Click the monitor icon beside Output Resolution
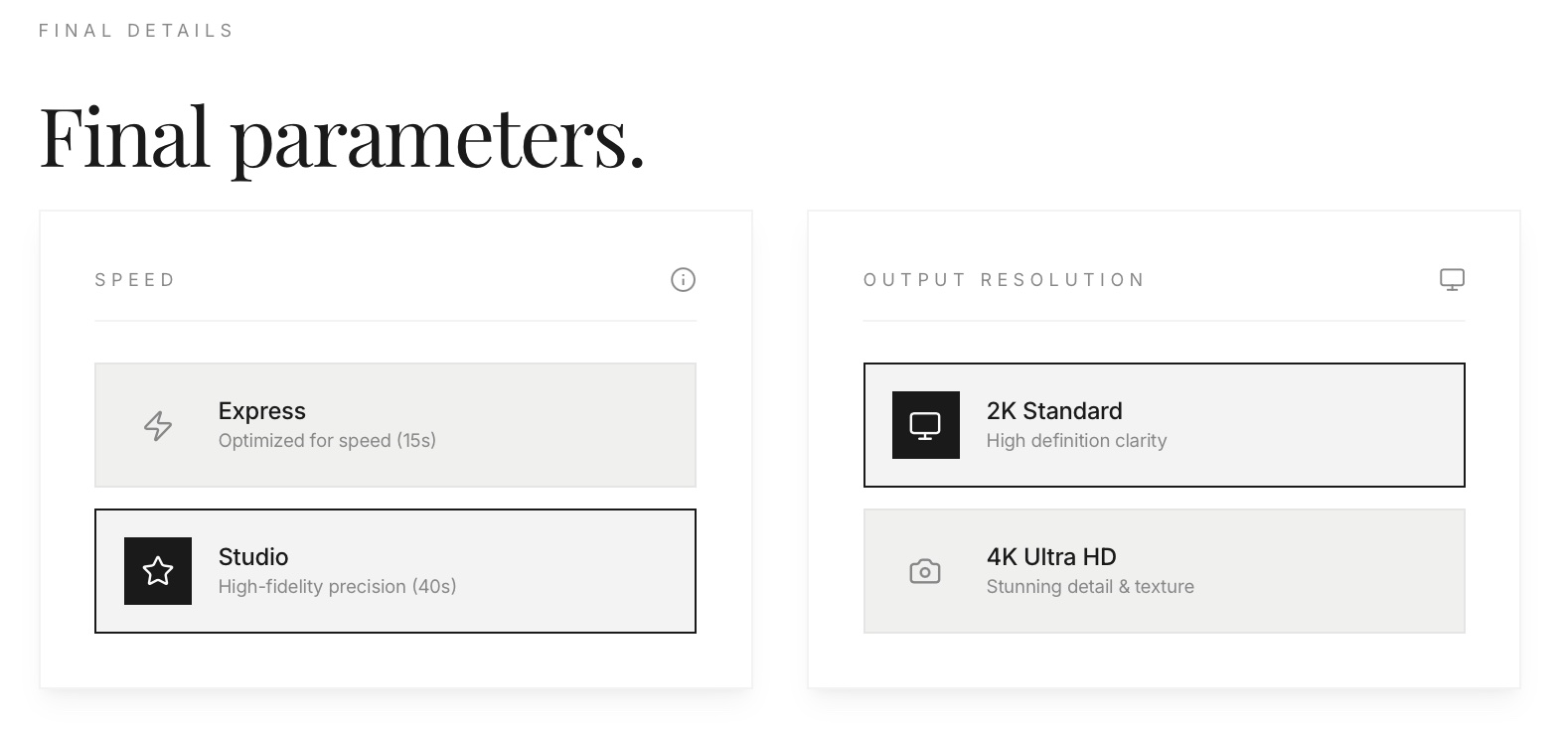The width and height of the screenshot is (1568, 729). tap(1452, 280)
